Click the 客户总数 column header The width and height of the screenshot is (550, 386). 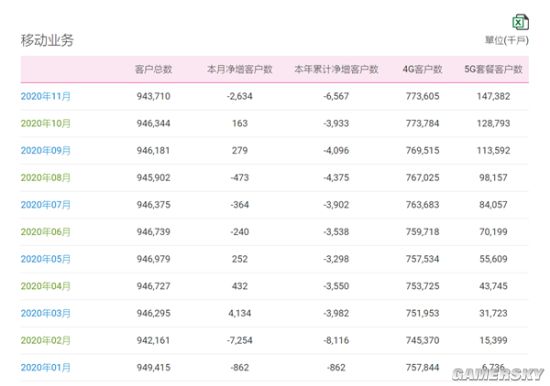point(154,69)
